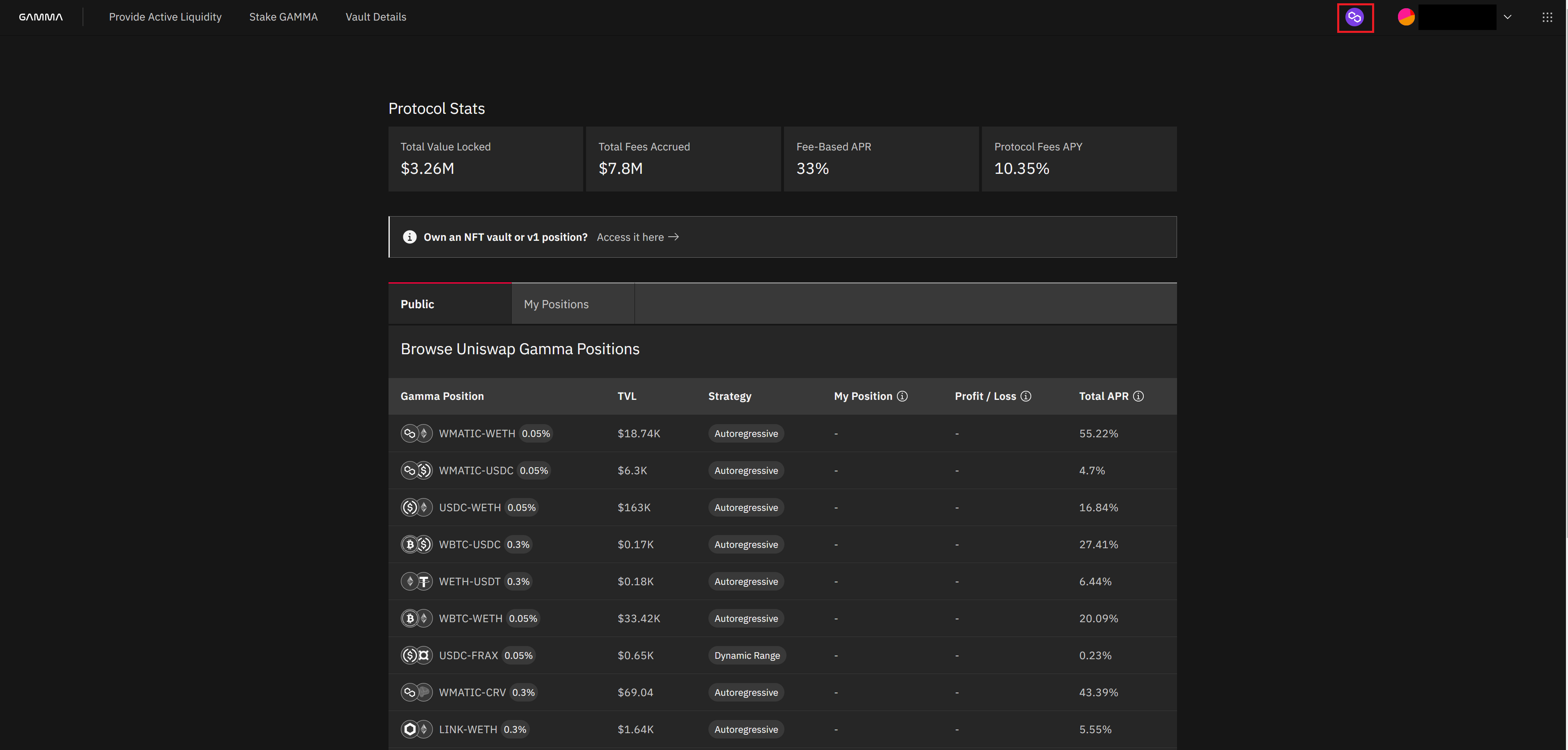Click the WMATIC-WETH token pair icon
This screenshot has height=750, width=1568.
click(416, 433)
